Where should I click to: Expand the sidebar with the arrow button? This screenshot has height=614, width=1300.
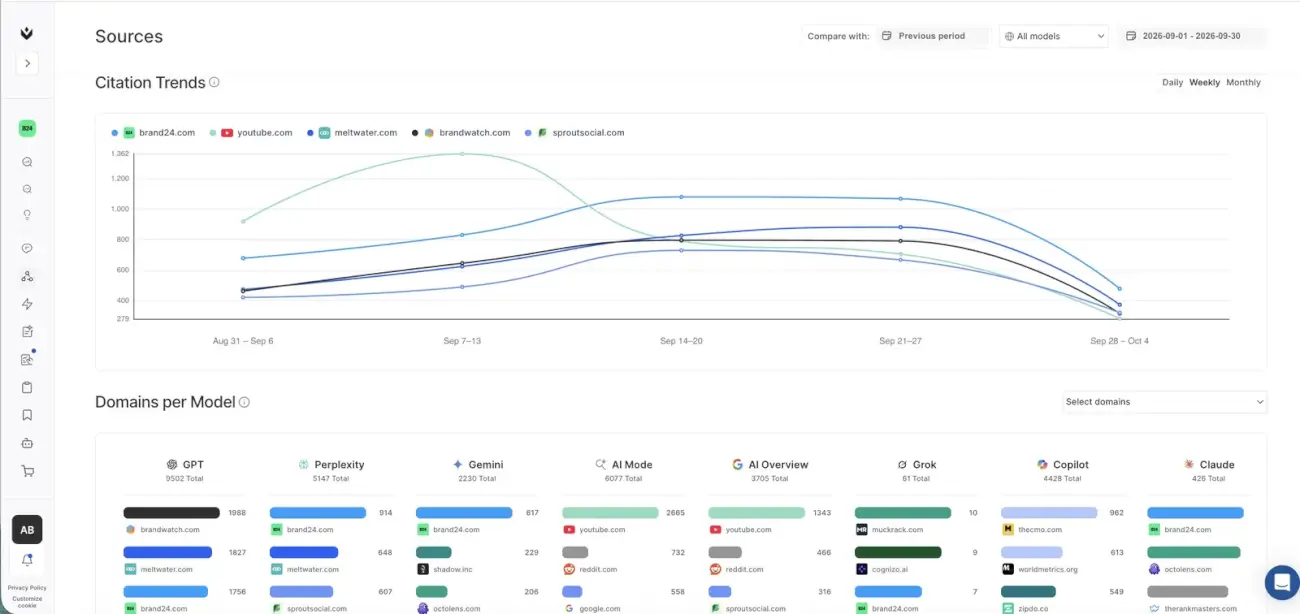[27, 63]
